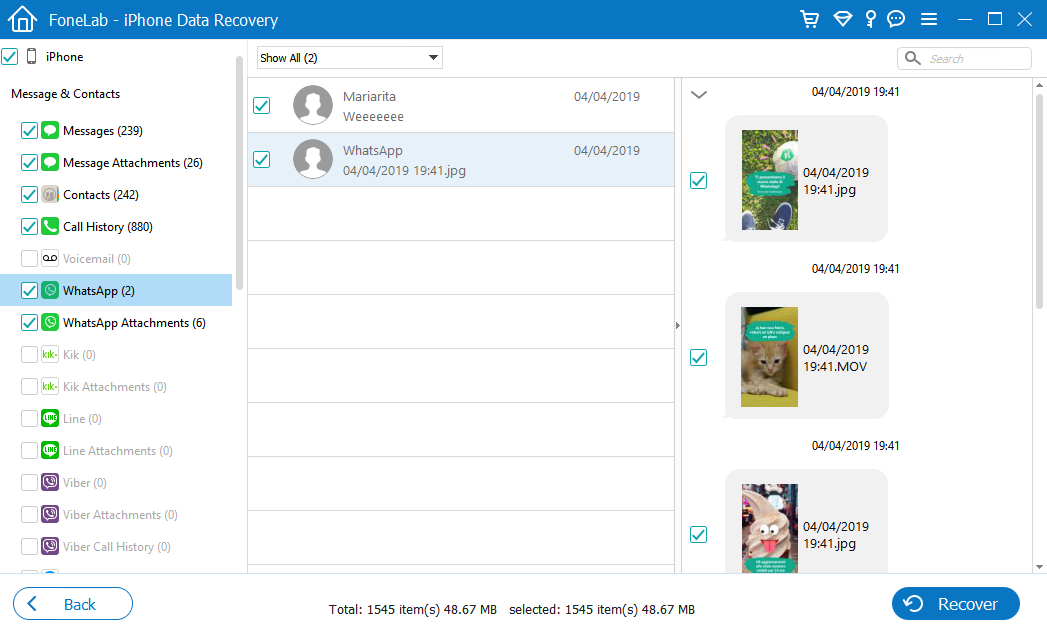
Task: Open the Show All (2) dropdown
Action: click(349, 58)
